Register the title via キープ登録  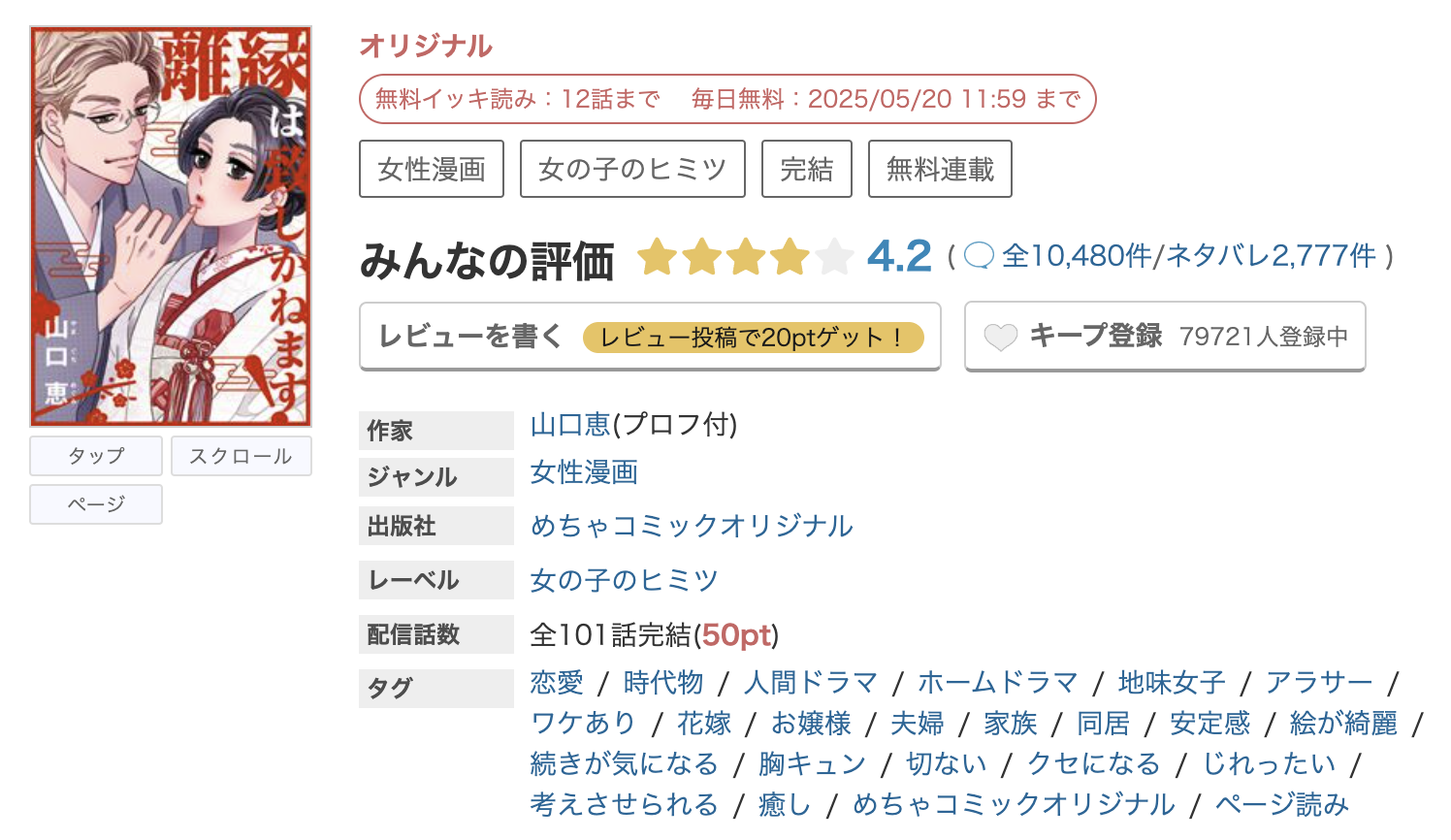pyautogui.click(x=1164, y=336)
